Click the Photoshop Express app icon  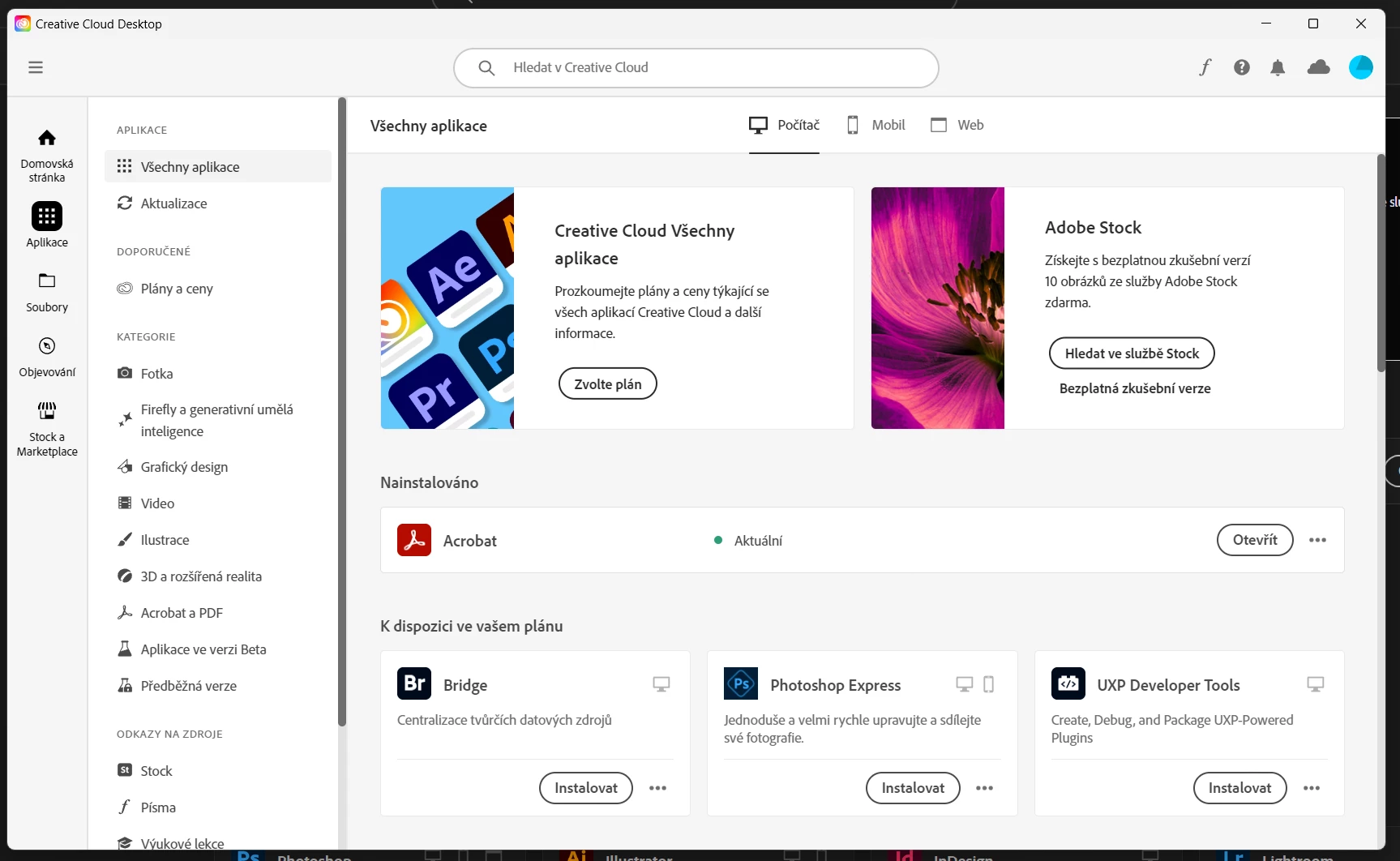click(x=741, y=683)
